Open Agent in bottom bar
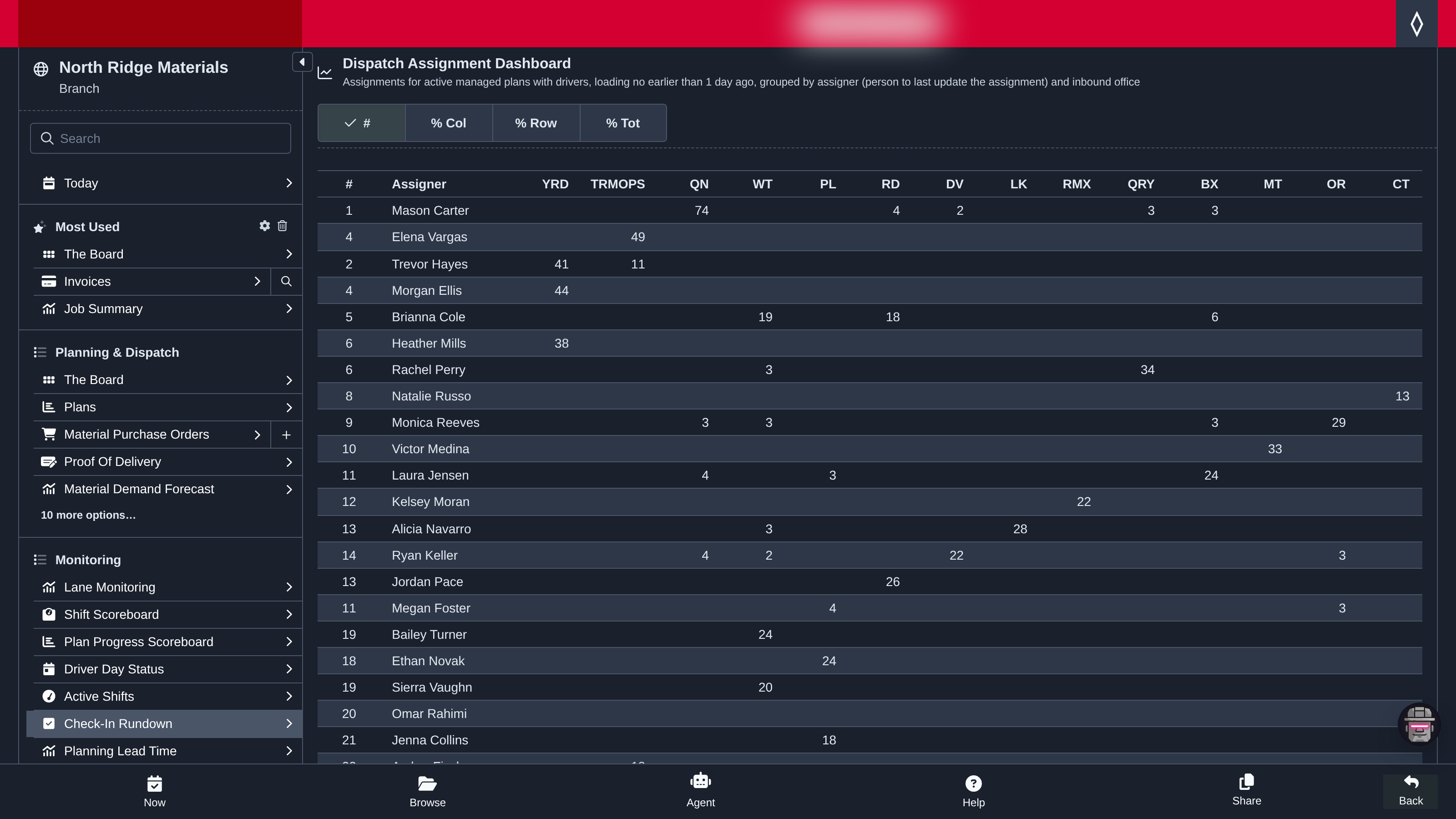This screenshot has height=819, width=1456. tap(700, 791)
